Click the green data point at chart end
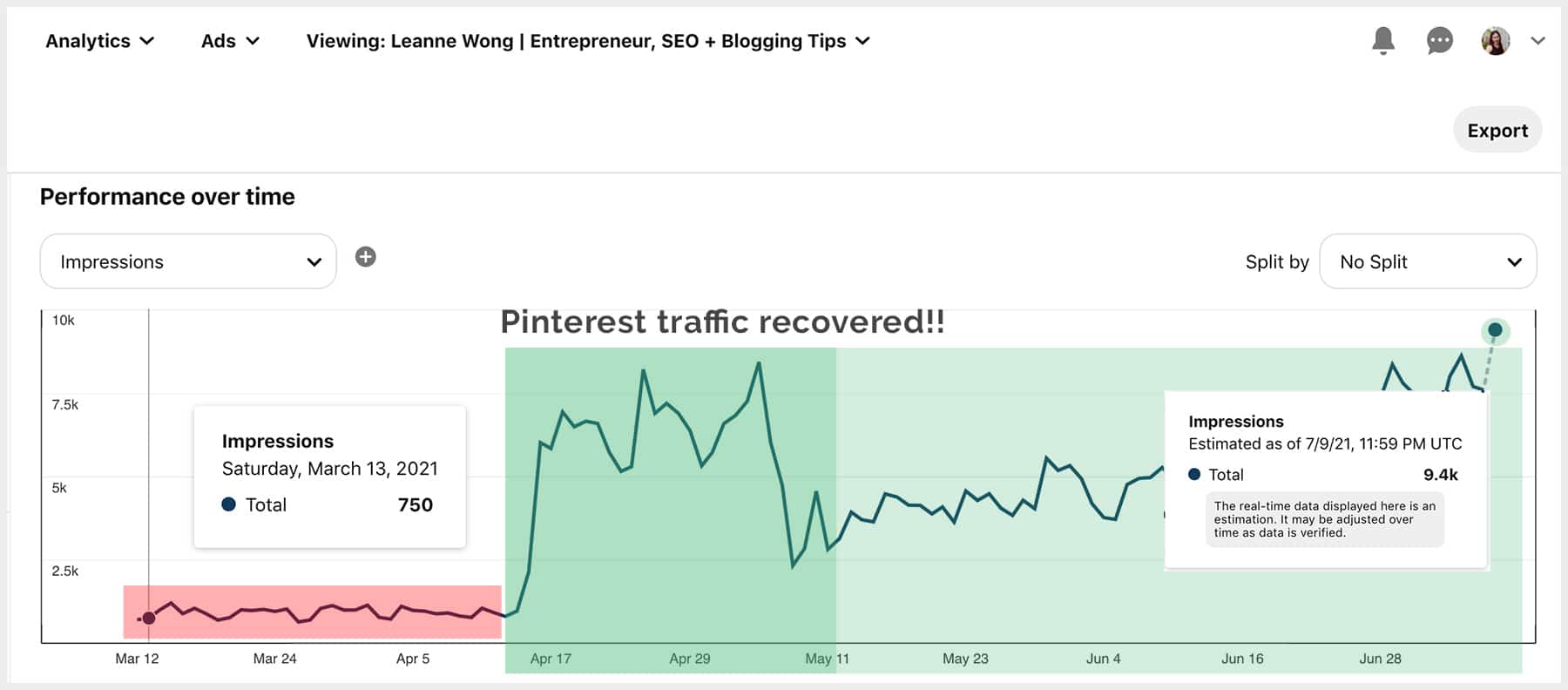 coord(1496,331)
